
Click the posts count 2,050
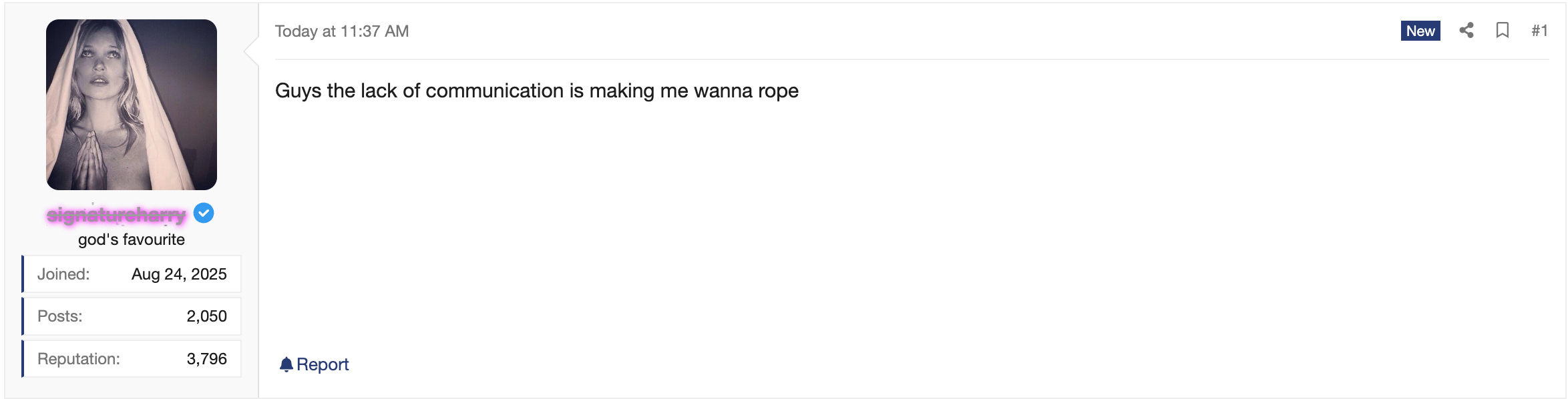click(x=206, y=316)
